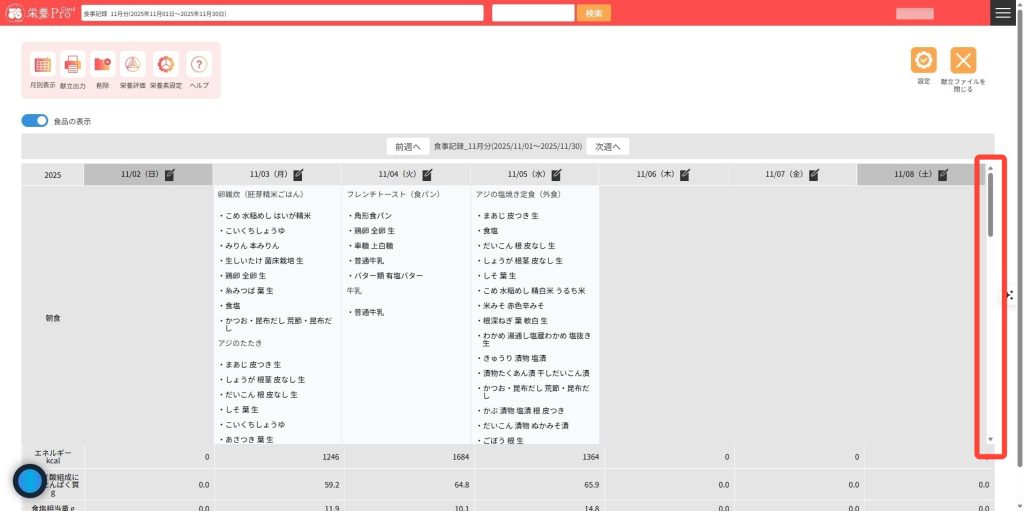Edit the 11/03 (月) day entry
Screen dimensions: 1024x511
pos(298,174)
